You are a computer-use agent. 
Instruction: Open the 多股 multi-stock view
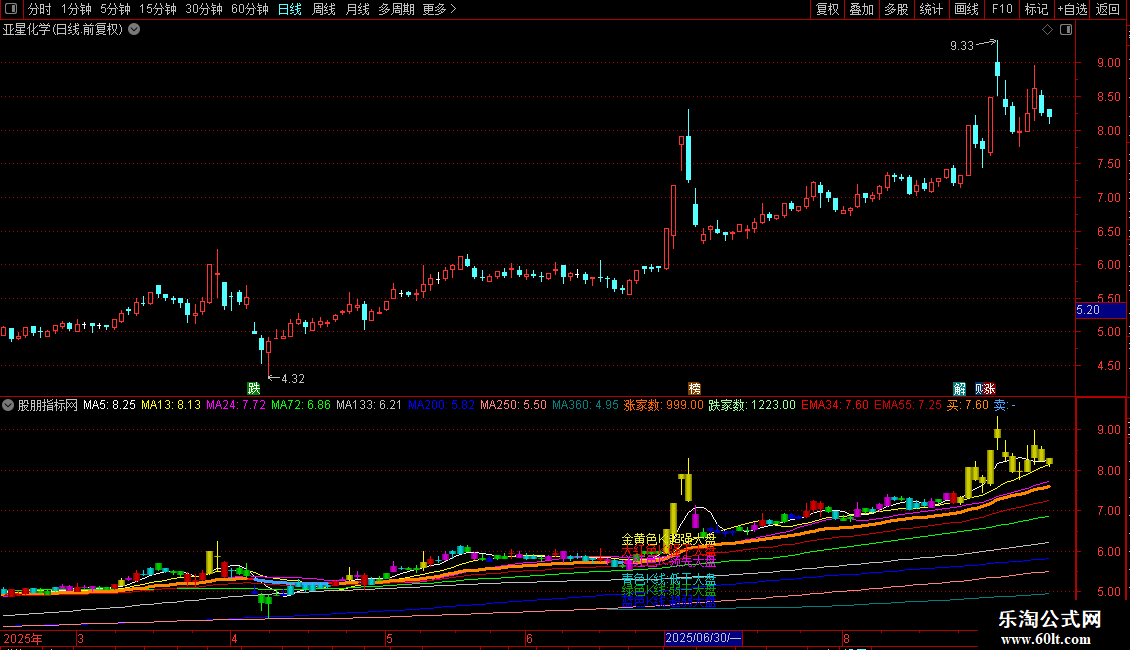(896, 9)
